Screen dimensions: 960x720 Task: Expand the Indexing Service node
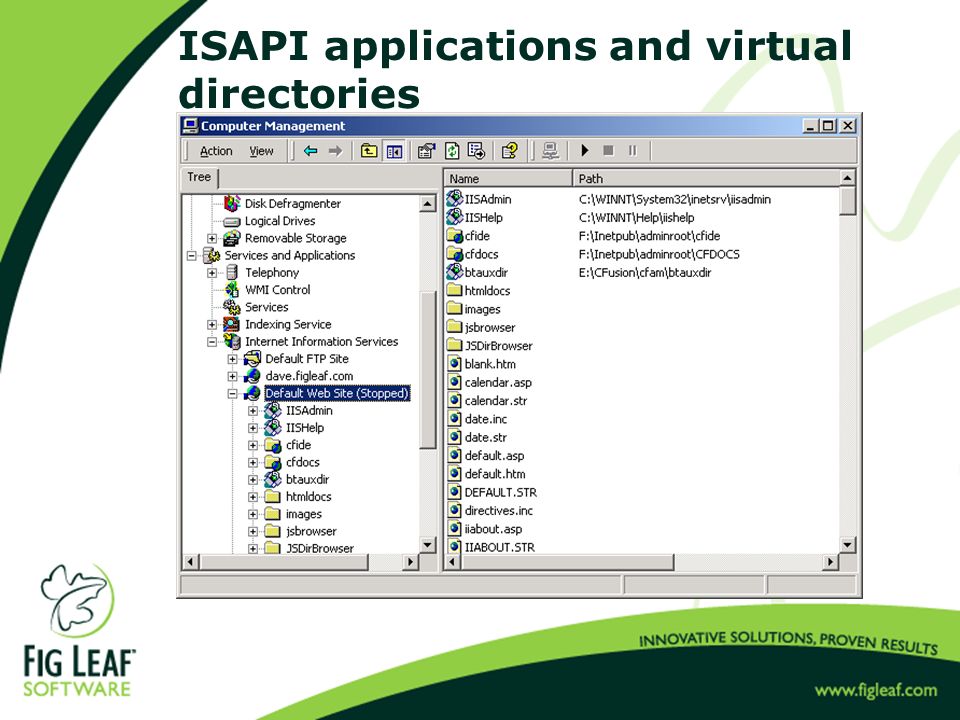[x=212, y=324]
